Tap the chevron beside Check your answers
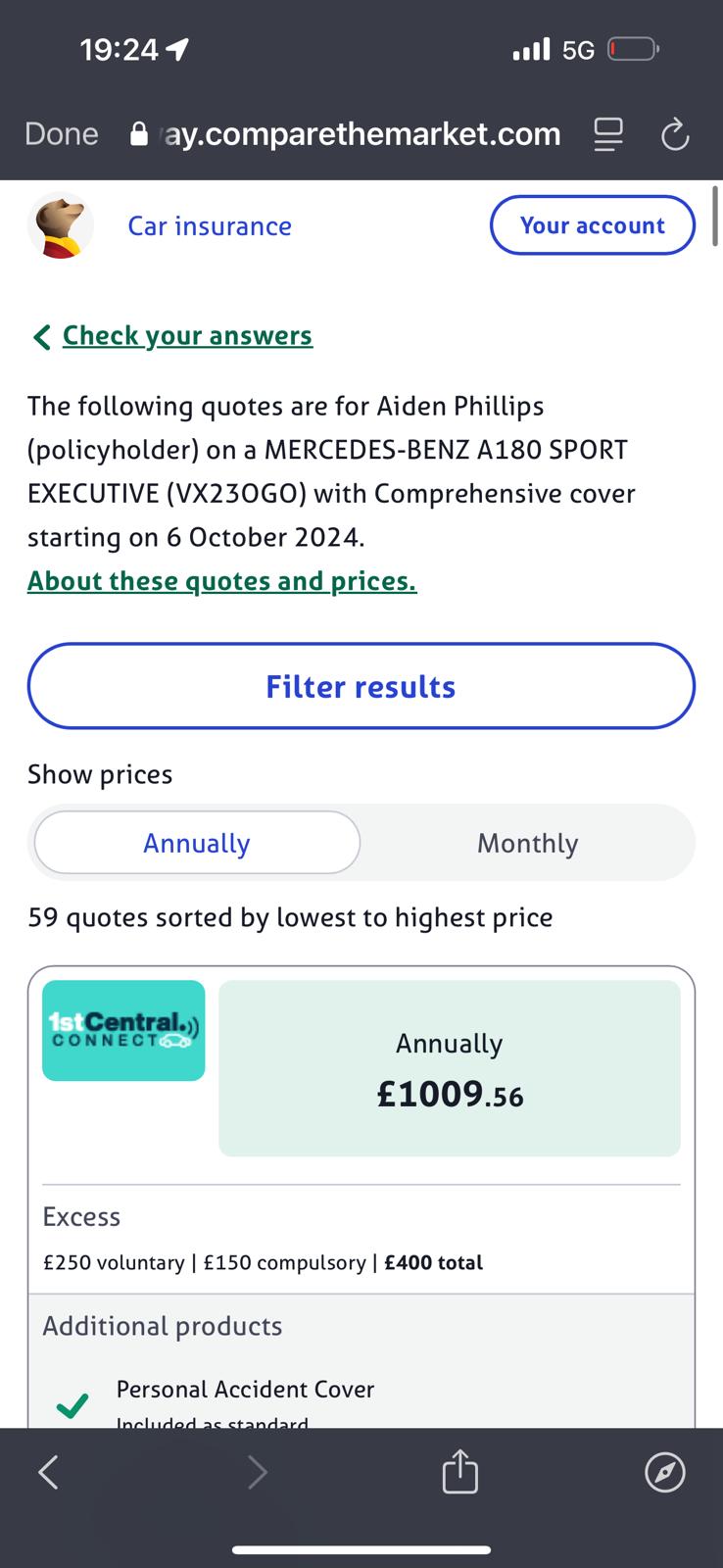Viewport: 723px width, 1568px height. tap(41, 337)
